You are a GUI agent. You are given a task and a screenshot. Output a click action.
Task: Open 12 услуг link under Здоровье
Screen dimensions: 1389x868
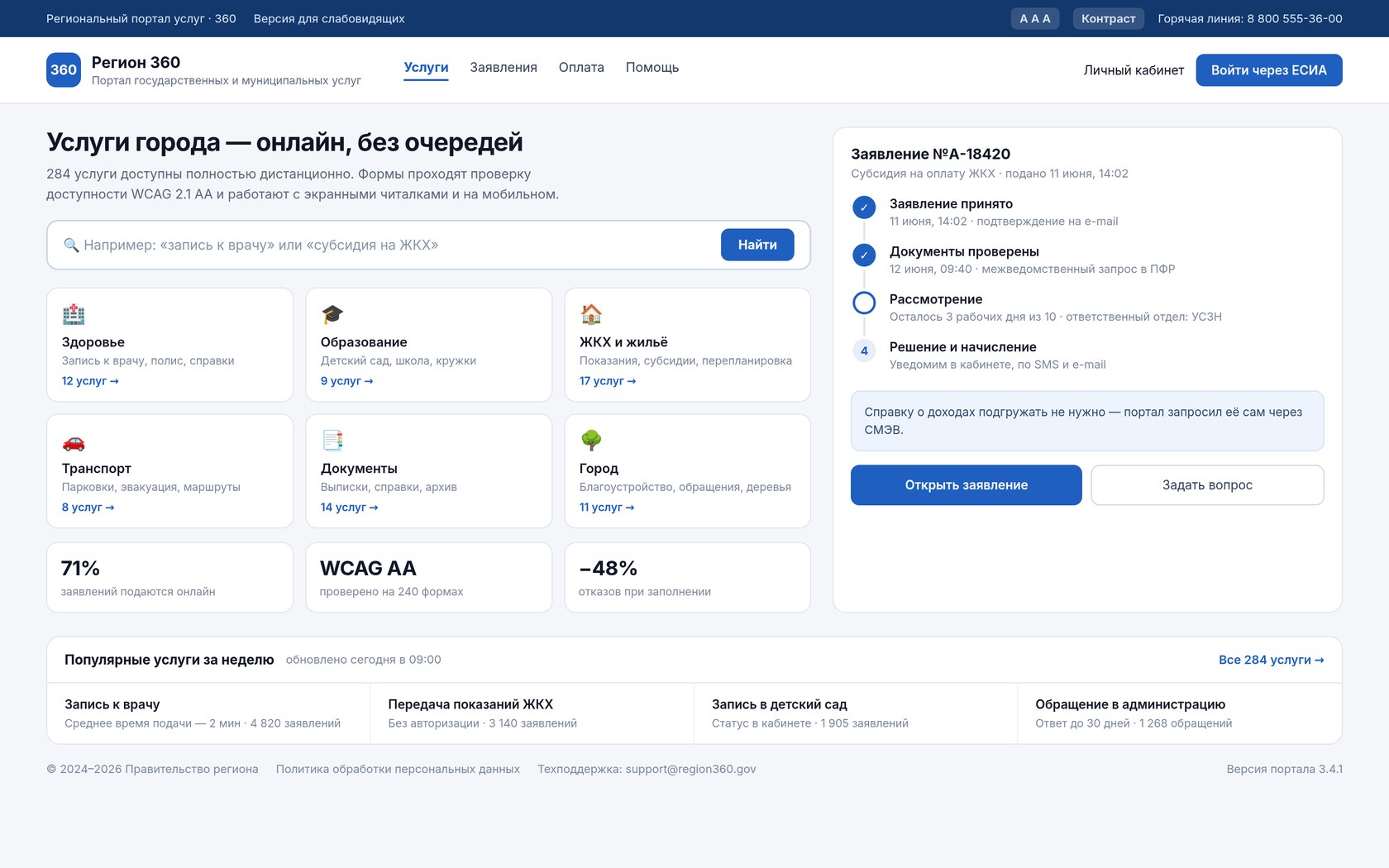[x=90, y=381]
